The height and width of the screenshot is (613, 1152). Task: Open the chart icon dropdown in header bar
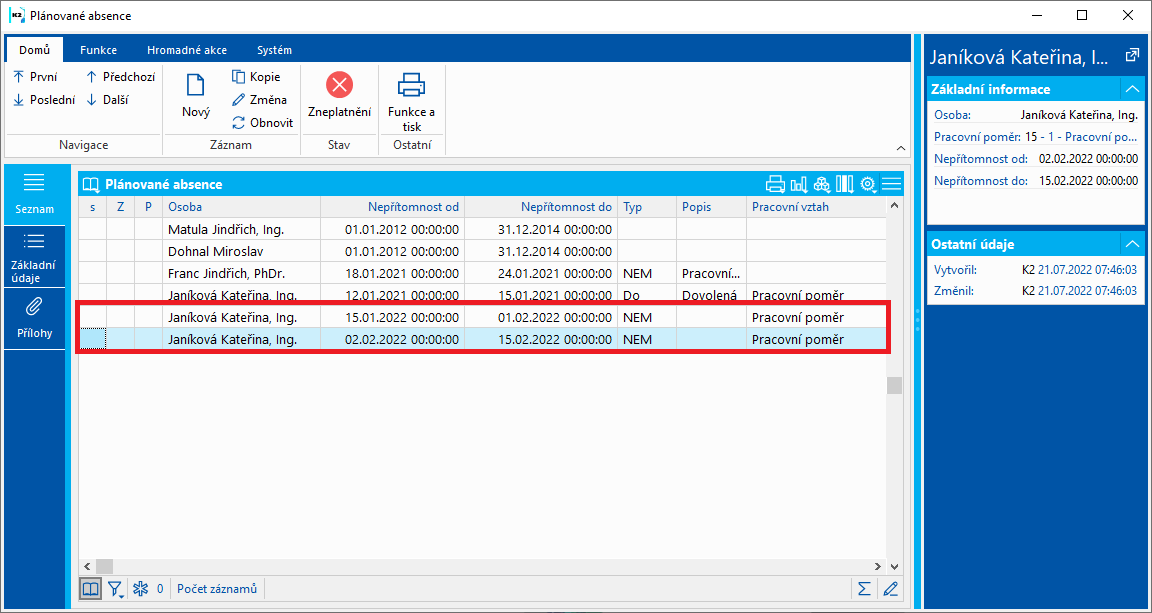(x=799, y=184)
